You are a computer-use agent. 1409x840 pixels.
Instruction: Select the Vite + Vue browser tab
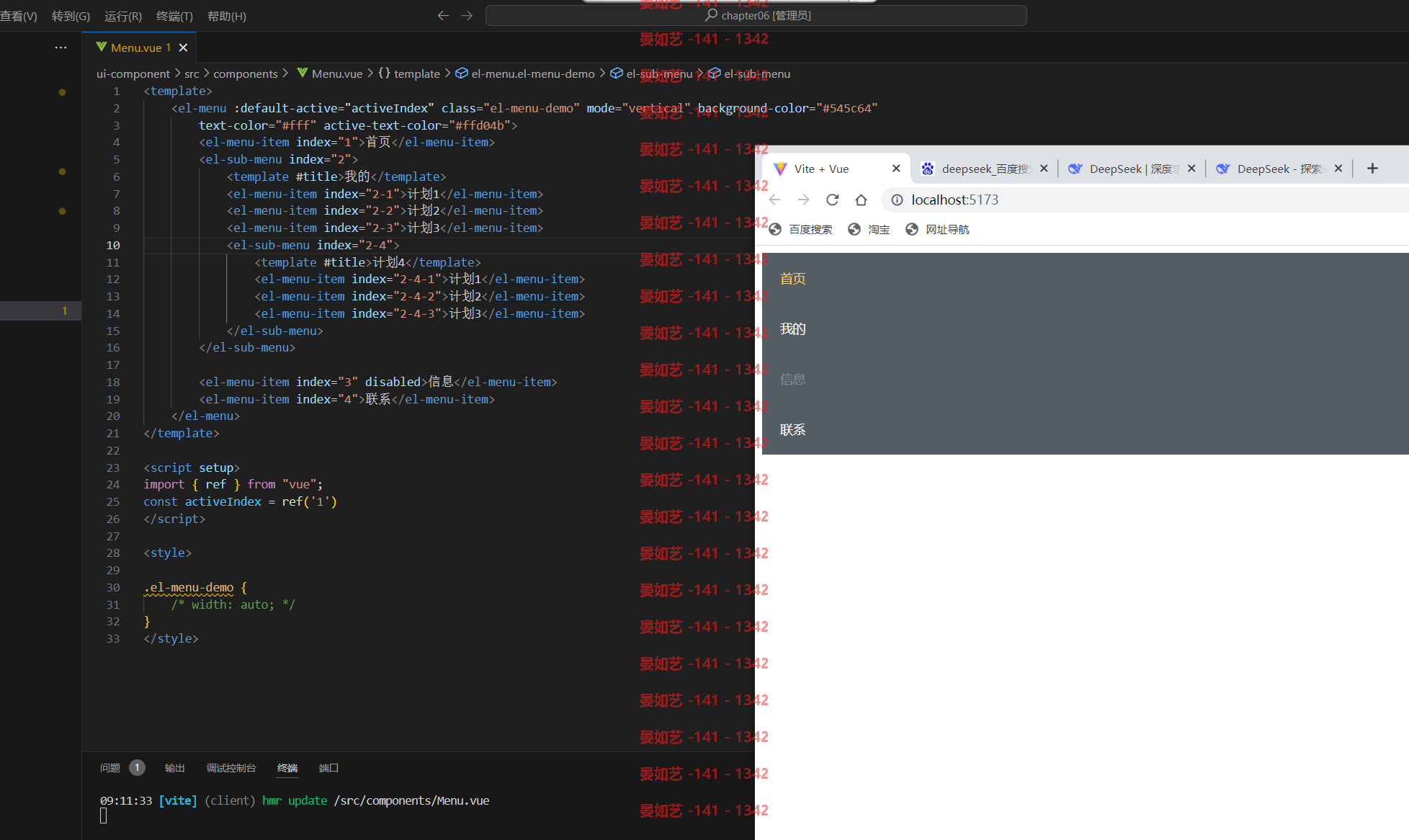pos(836,169)
